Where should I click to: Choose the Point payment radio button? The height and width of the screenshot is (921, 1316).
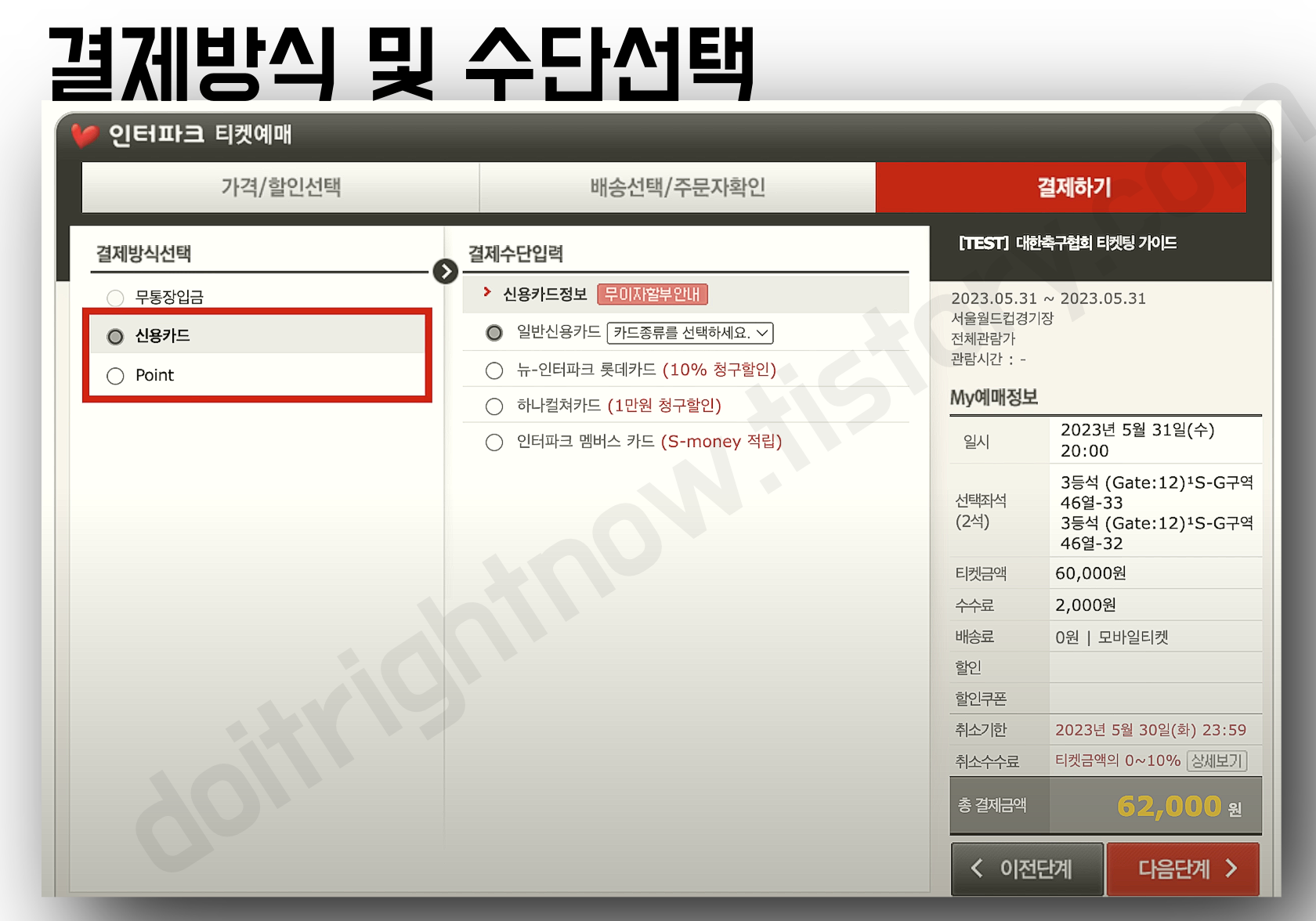tap(115, 376)
